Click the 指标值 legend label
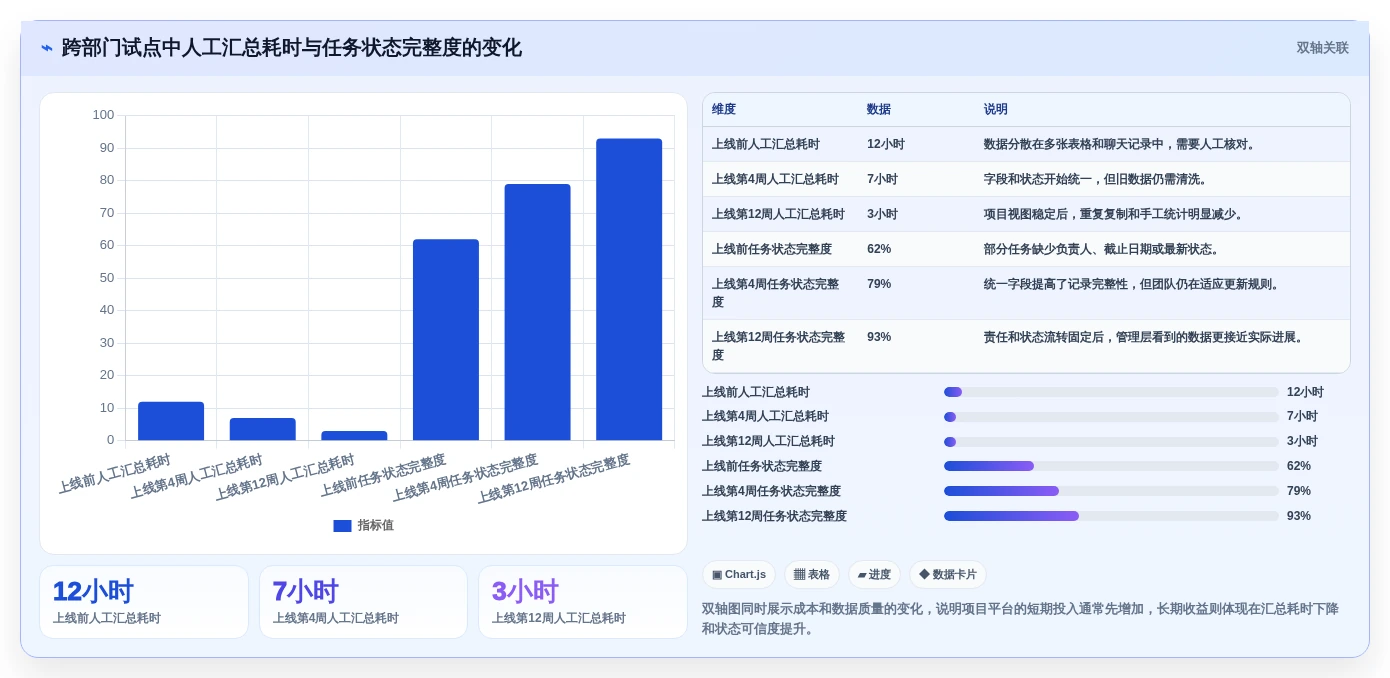 [376, 525]
